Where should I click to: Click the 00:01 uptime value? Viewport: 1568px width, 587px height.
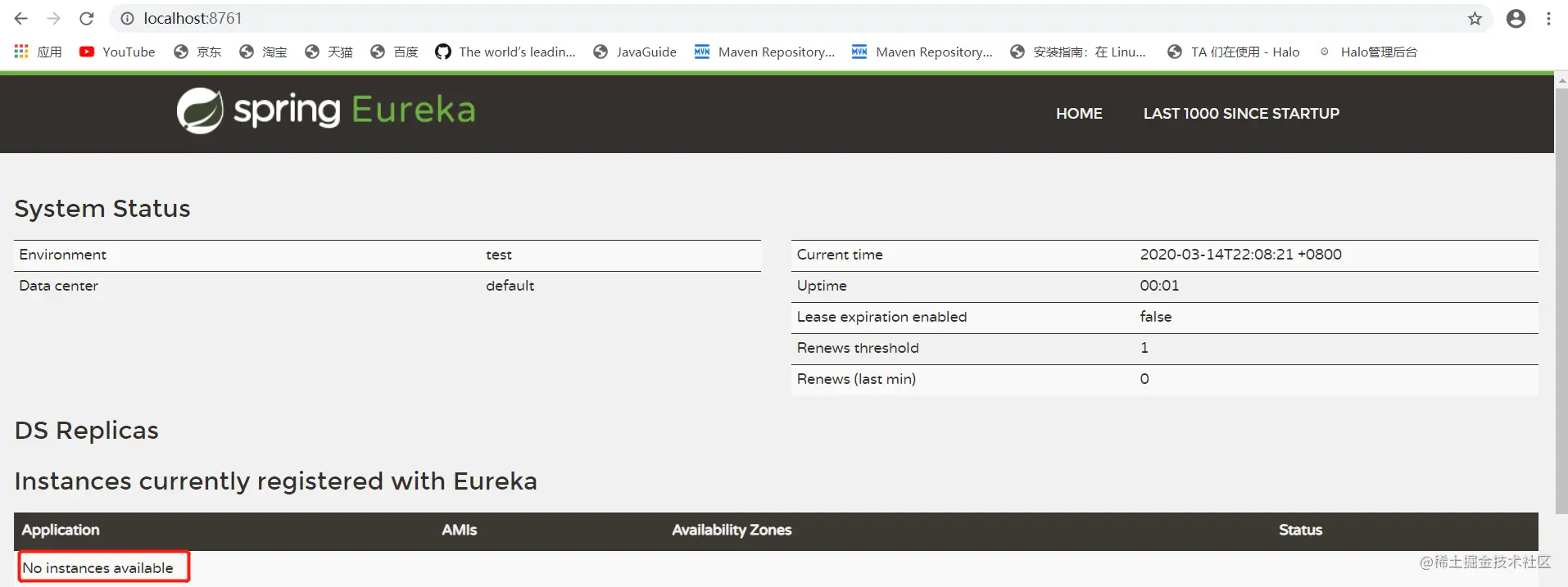click(x=1159, y=286)
